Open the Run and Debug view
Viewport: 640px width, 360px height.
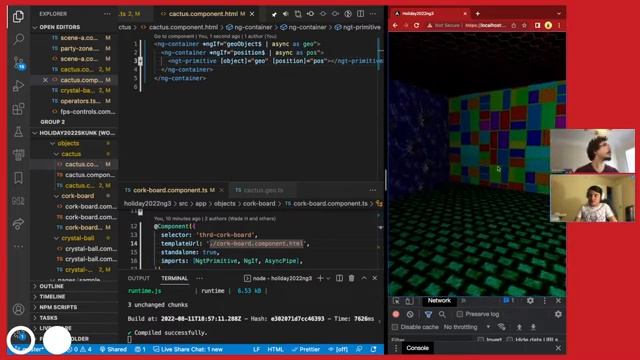point(18,85)
